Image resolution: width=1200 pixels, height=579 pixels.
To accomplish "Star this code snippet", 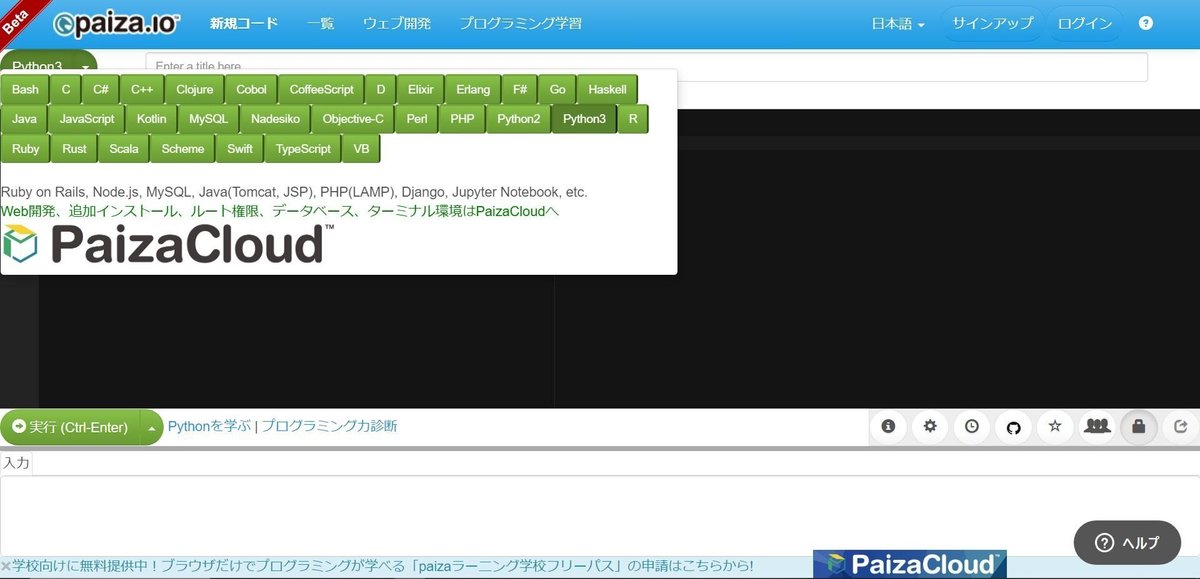I will (x=1055, y=426).
